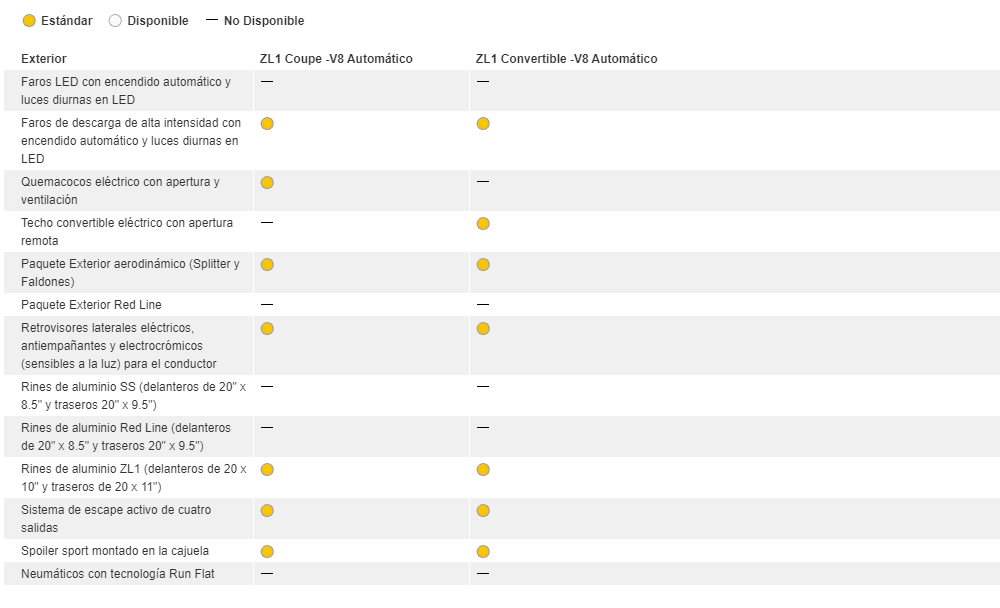
Task: Click the Paquete Exterior Red Line row label
Action: tap(91, 305)
